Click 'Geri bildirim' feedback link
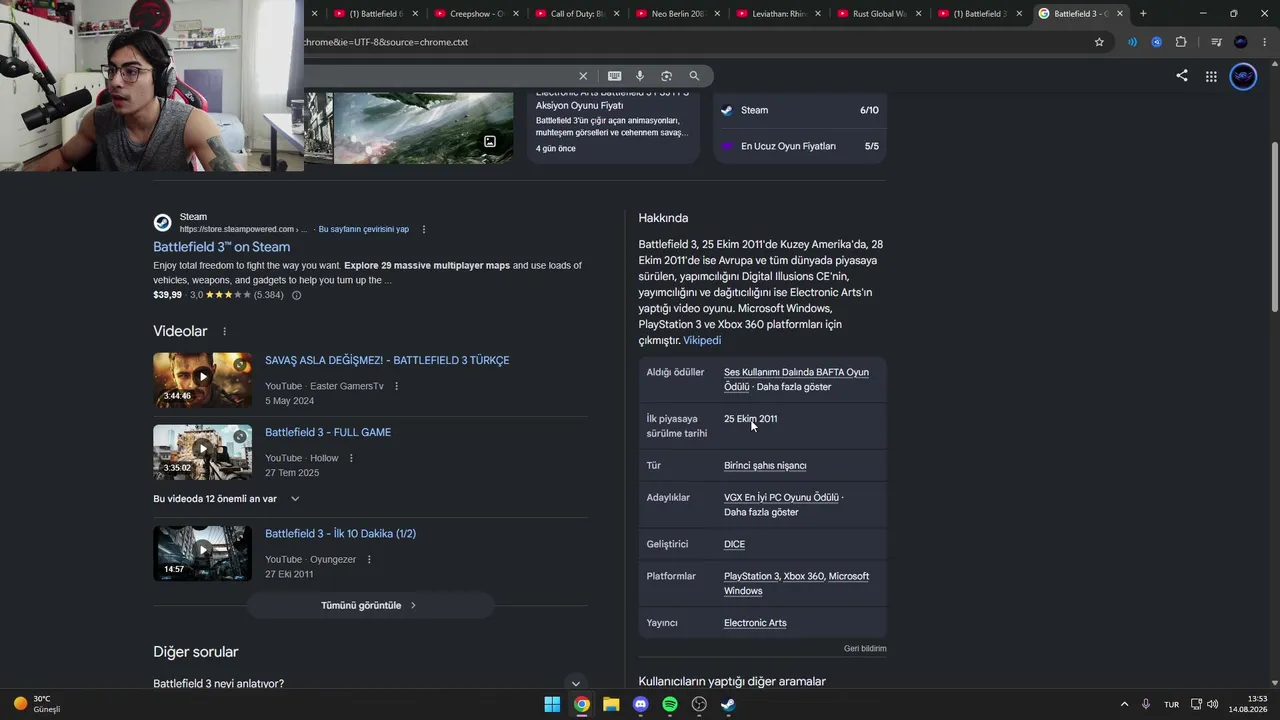Screen dimensions: 1280x720 pyautogui.click(x=865, y=649)
